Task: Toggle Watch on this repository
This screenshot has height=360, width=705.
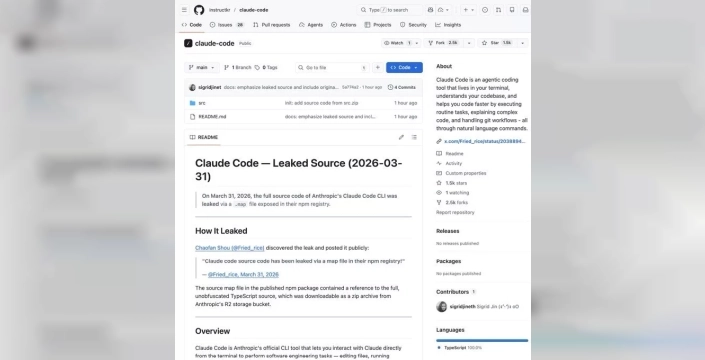Action: pos(397,43)
